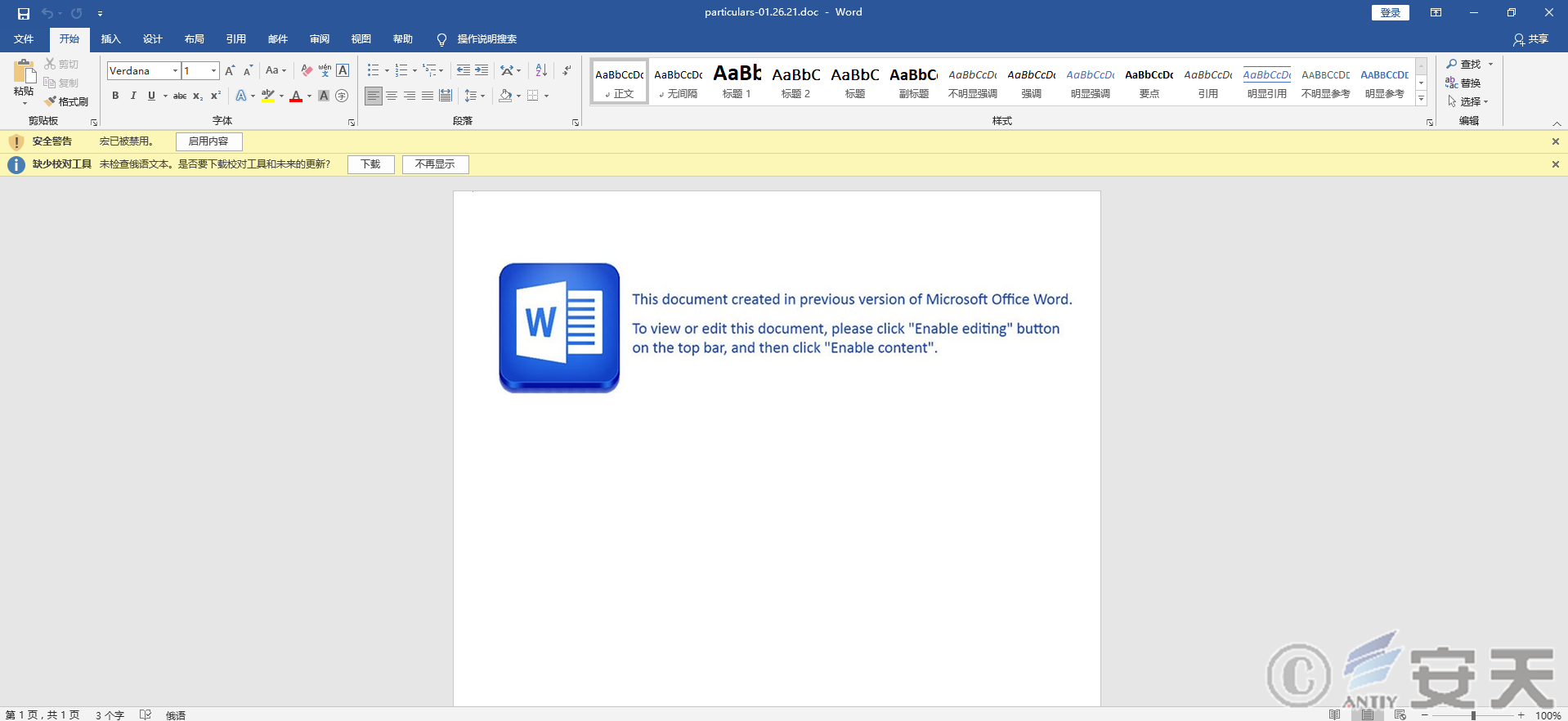
Task: Open line spacing options icon
Action: 471,96
